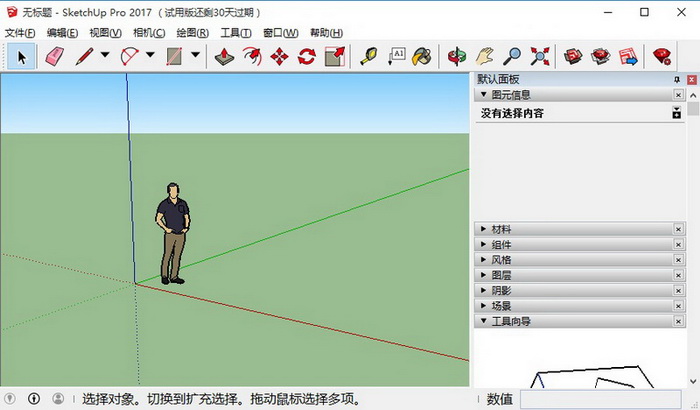The image size is (700, 410).
Task: Select the Text label tool
Action: 396,57
